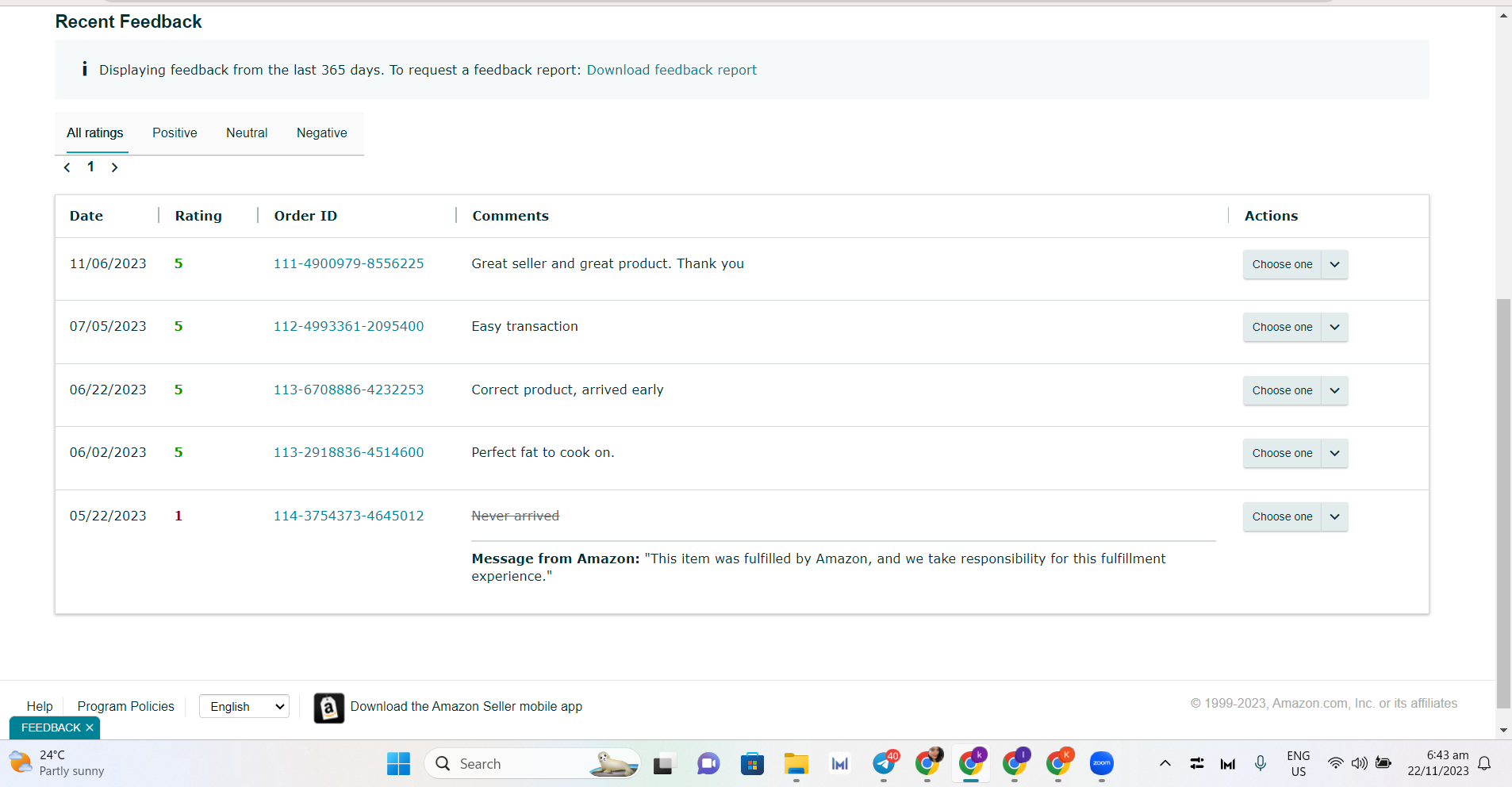
Task: Open the FEEDBACK widget button
Action: pyautogui.click(x=51, y=727)
